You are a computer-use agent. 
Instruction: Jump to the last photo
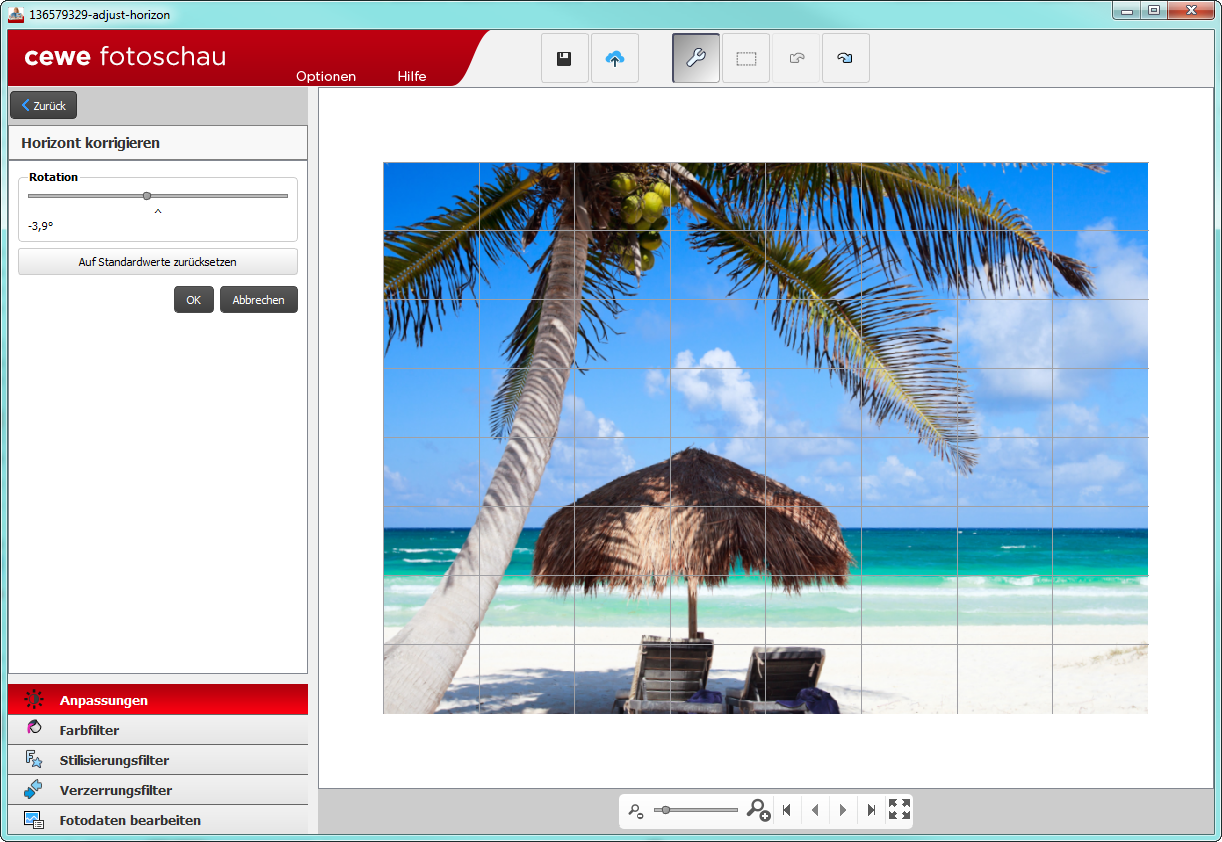pos(871,810)
